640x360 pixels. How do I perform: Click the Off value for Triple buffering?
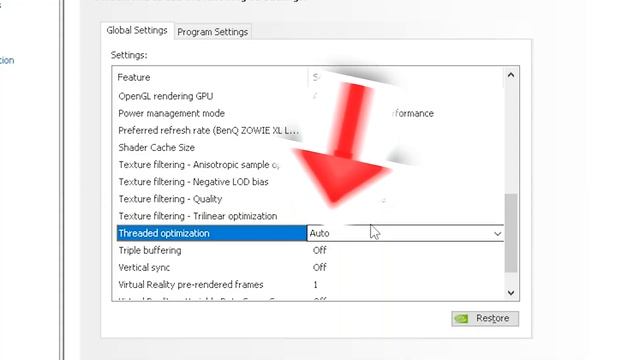[x=320, y=251]
